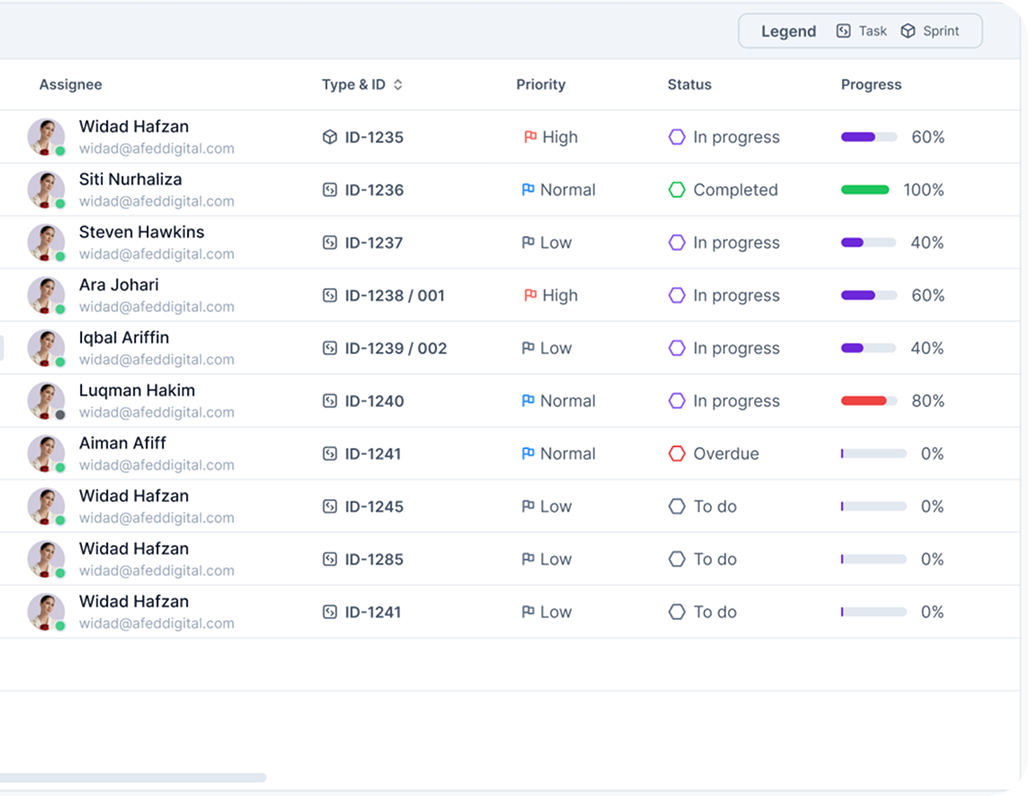Image resolution: width=1028 pixels, height=796 pixels.
Task: Click the green Completed hexagon status icon
Action: point(677,190)
